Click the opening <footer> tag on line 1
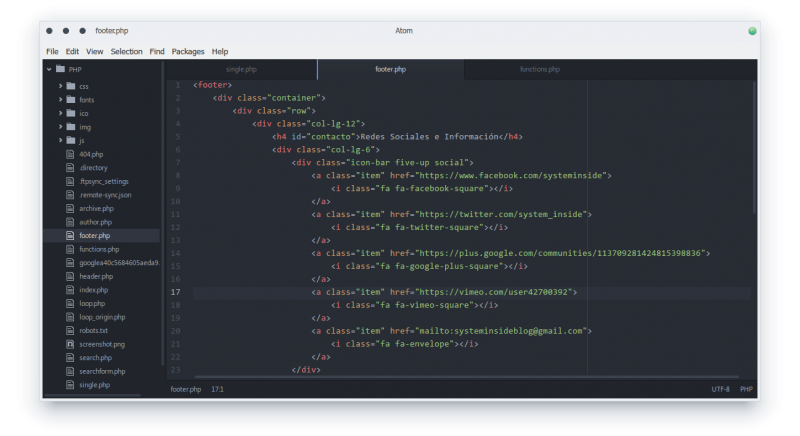The height and width of the screenshot is (436, 800). [212, 85]
